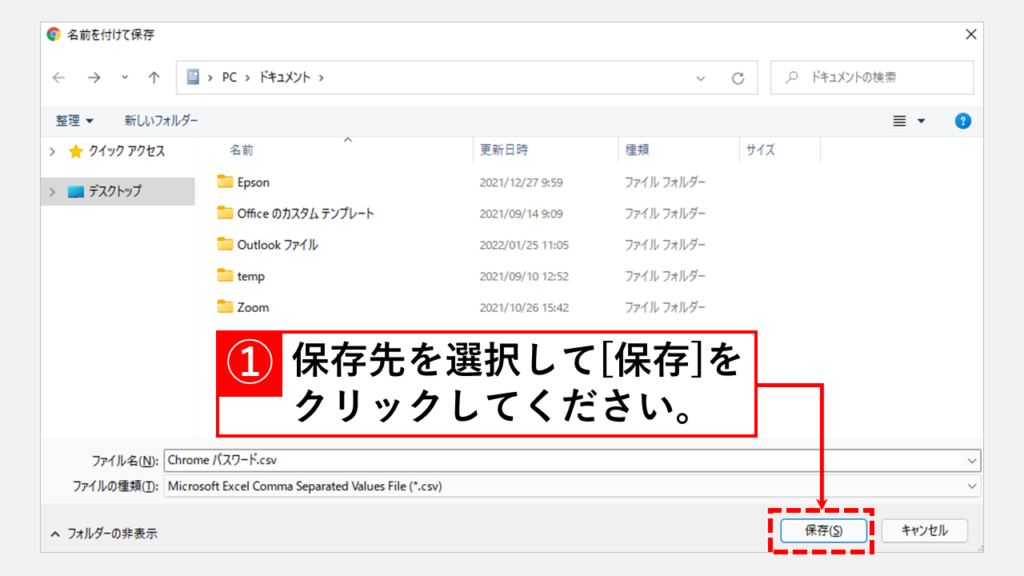Select the Zoom folder
The height and width of the screenshot is (576, 1024).
tap(252, 307)
